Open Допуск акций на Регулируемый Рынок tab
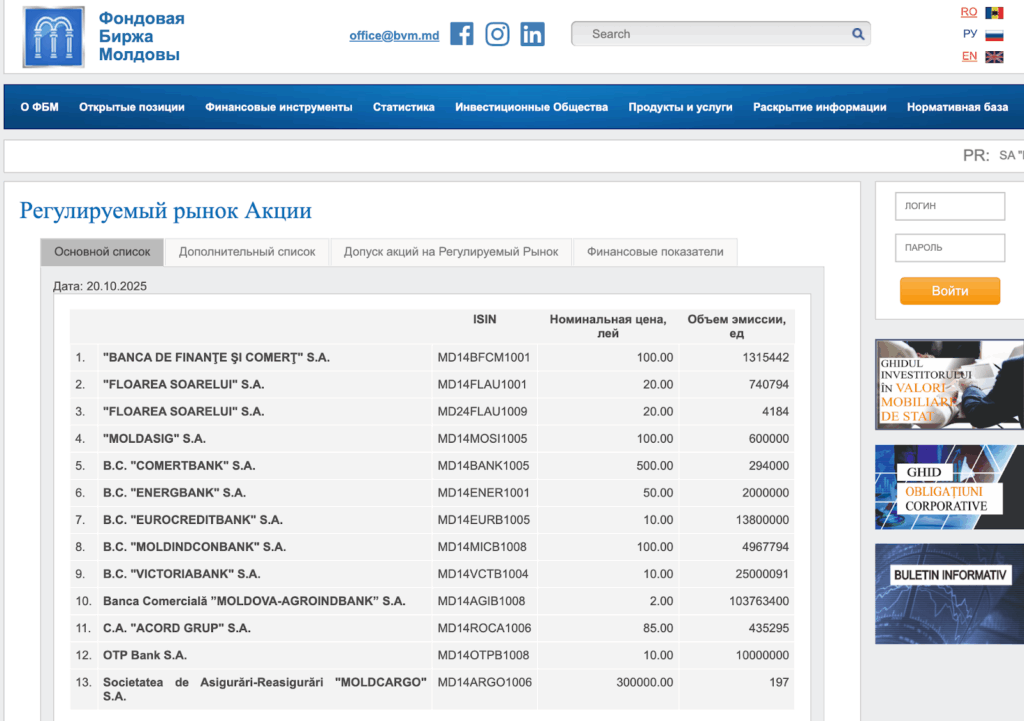Viewport: 1024px width, 721px height. [450, 252]
